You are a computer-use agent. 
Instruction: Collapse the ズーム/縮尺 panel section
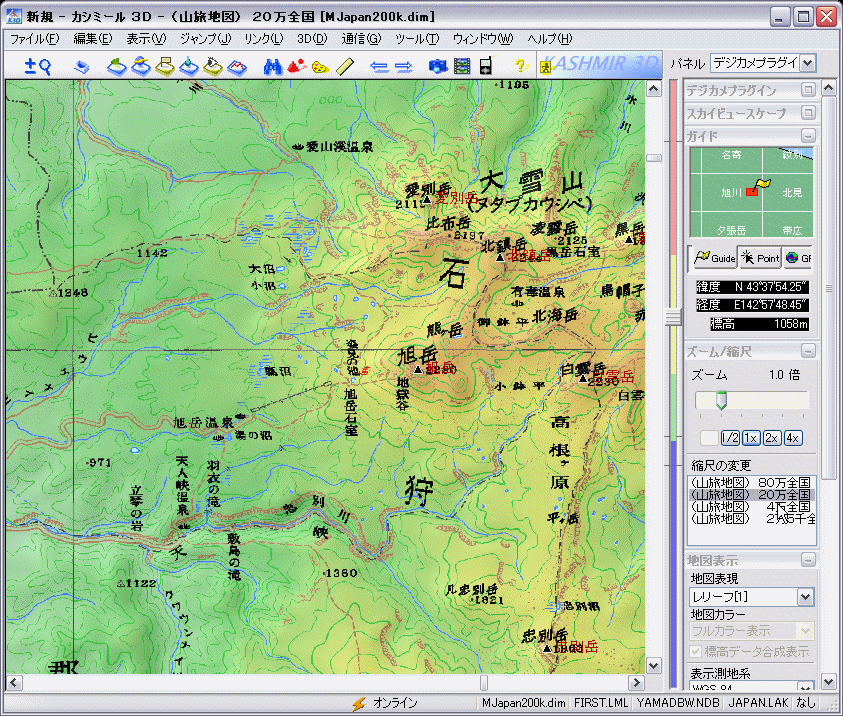point(808,352)
